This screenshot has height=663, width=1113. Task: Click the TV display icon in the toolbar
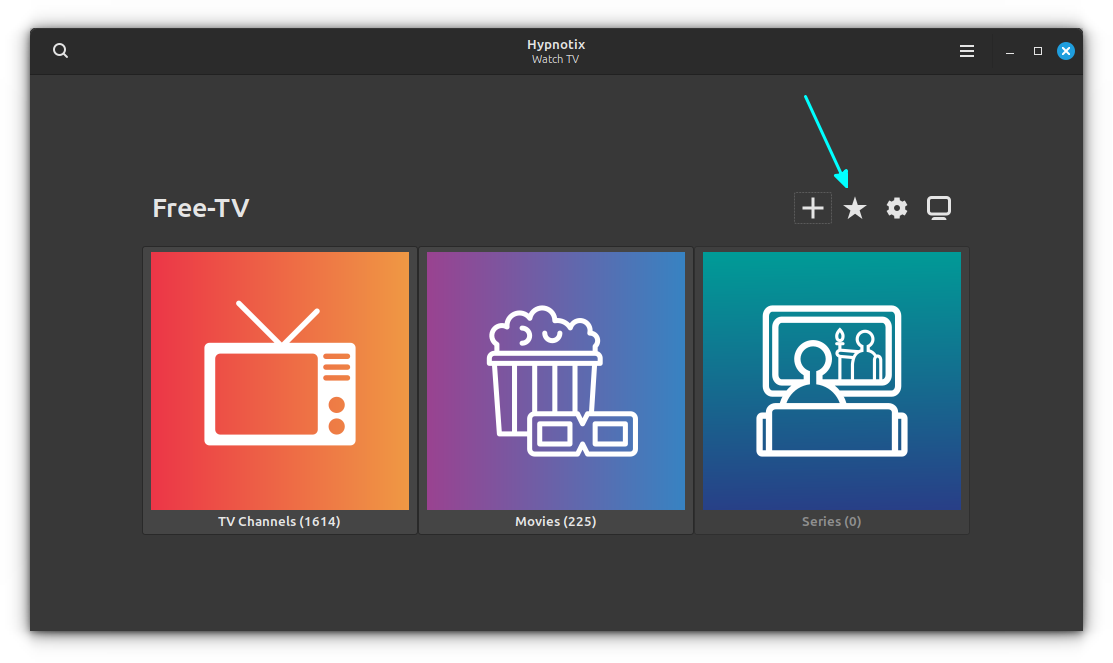pyautogui.click(x=938, y=208)
